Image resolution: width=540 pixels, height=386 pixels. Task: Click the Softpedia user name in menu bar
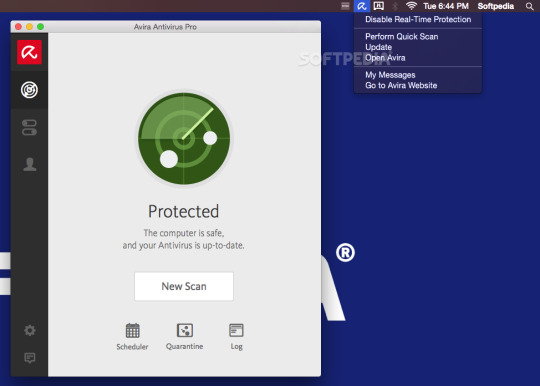496,6
